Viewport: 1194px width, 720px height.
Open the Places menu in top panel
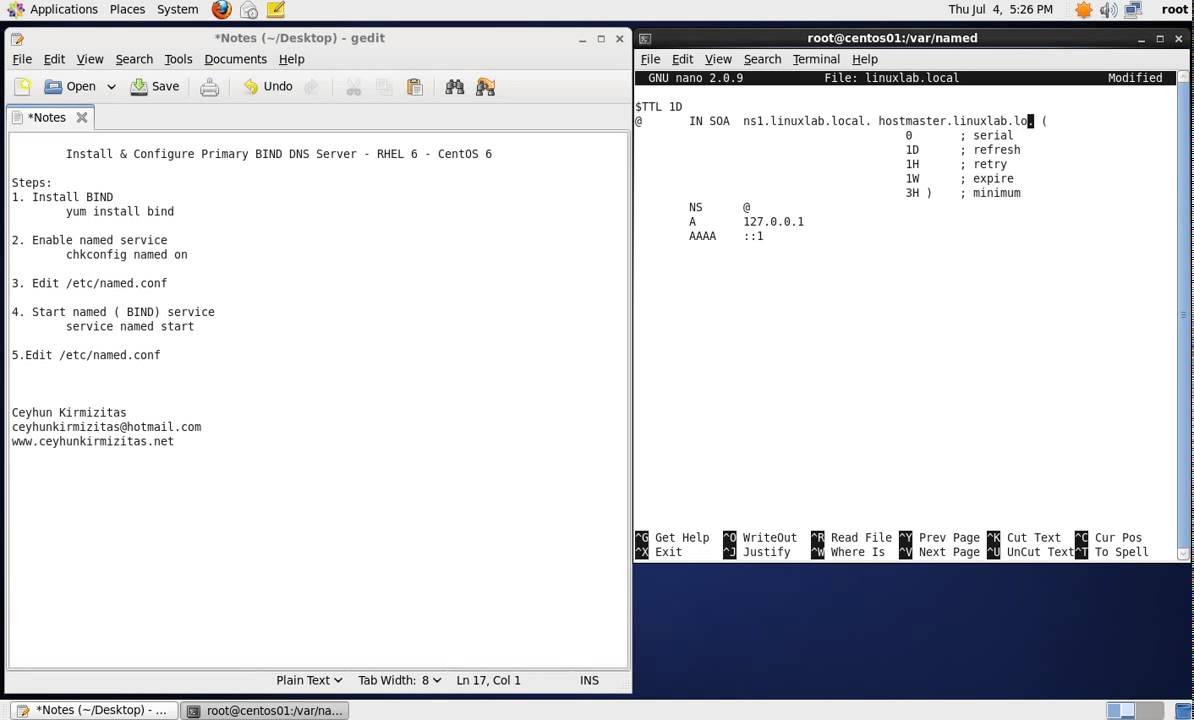(x=127, y=9)
